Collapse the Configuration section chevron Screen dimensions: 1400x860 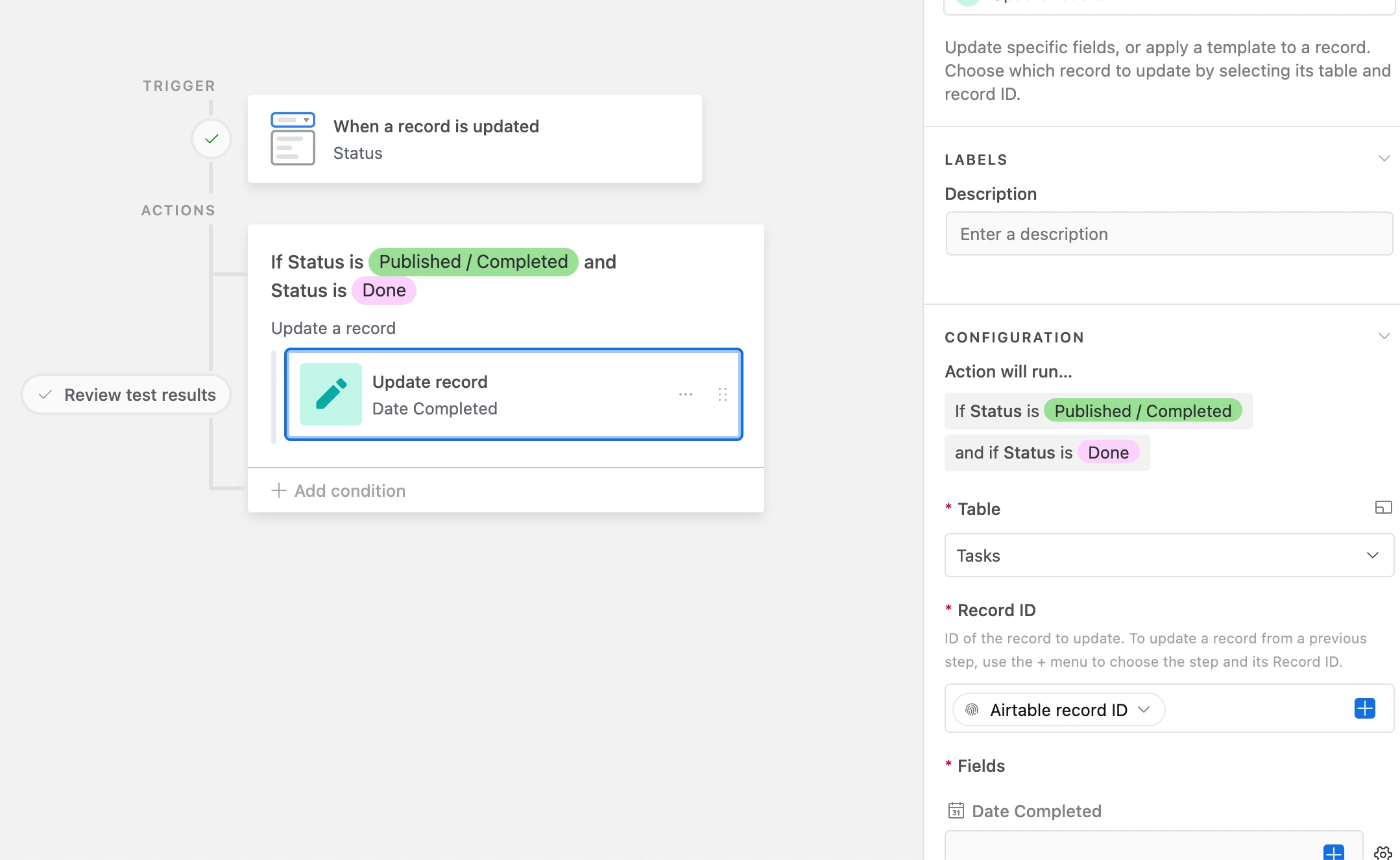click(1384, 337)
